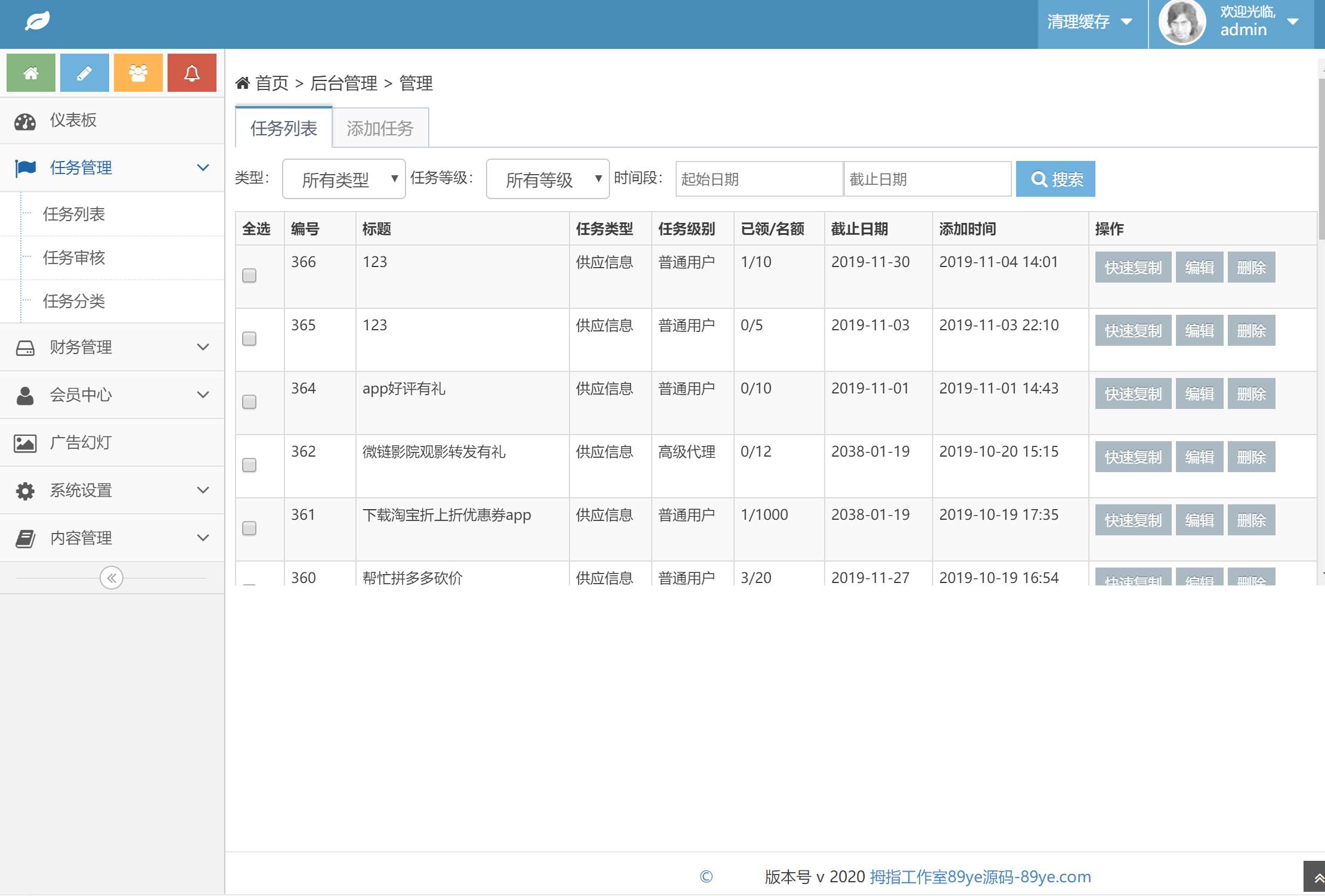Click the 内容管理 book icon
The image size is (1325, 896).
(x=25, y=538)
